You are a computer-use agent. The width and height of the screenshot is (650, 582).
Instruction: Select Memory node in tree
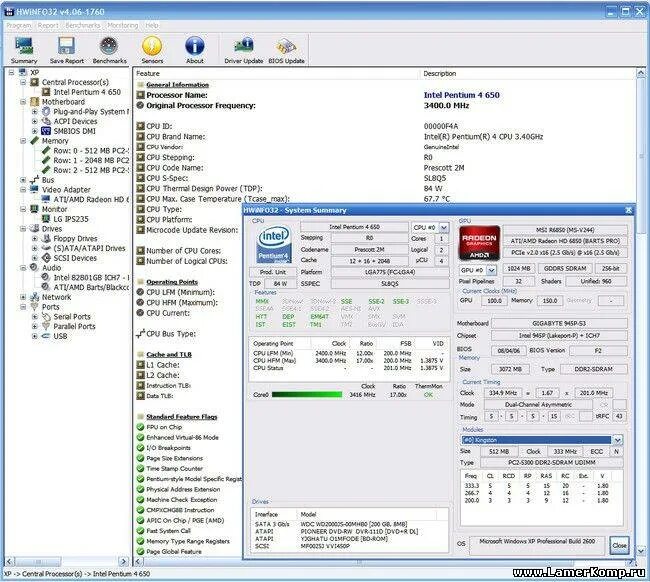[x=55, y=141]
